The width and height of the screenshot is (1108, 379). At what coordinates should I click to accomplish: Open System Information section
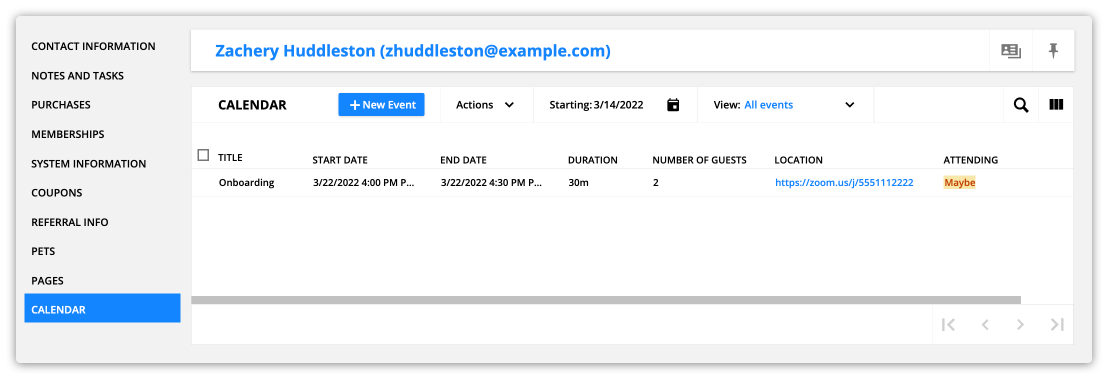[89, 163]
